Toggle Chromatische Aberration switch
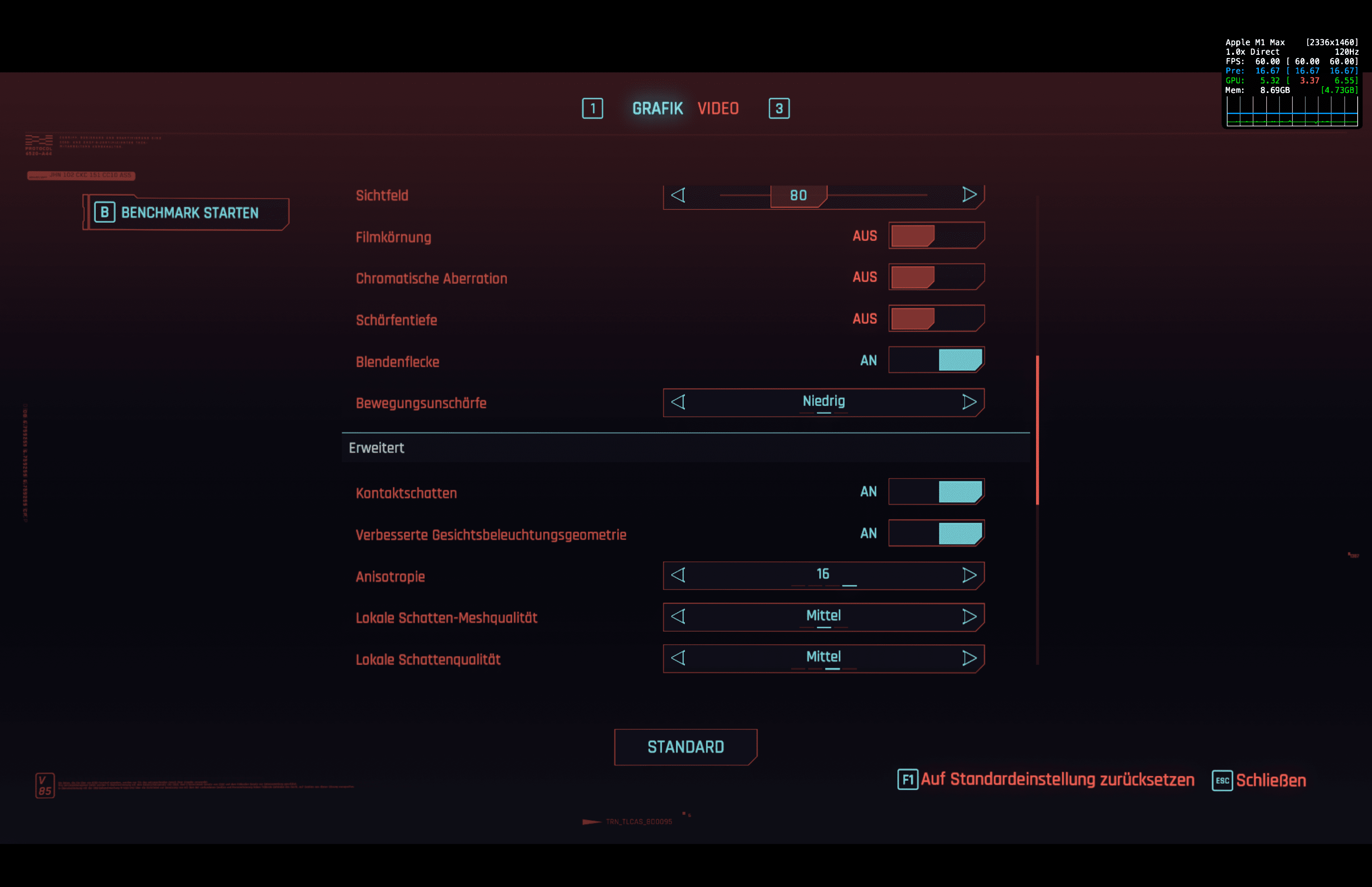The height and width of the screenshot is (887, 1372). (937, 277)
